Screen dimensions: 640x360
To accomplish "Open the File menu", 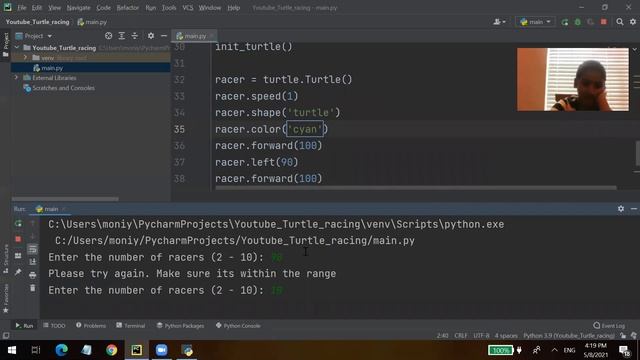I will coord(22,8).
